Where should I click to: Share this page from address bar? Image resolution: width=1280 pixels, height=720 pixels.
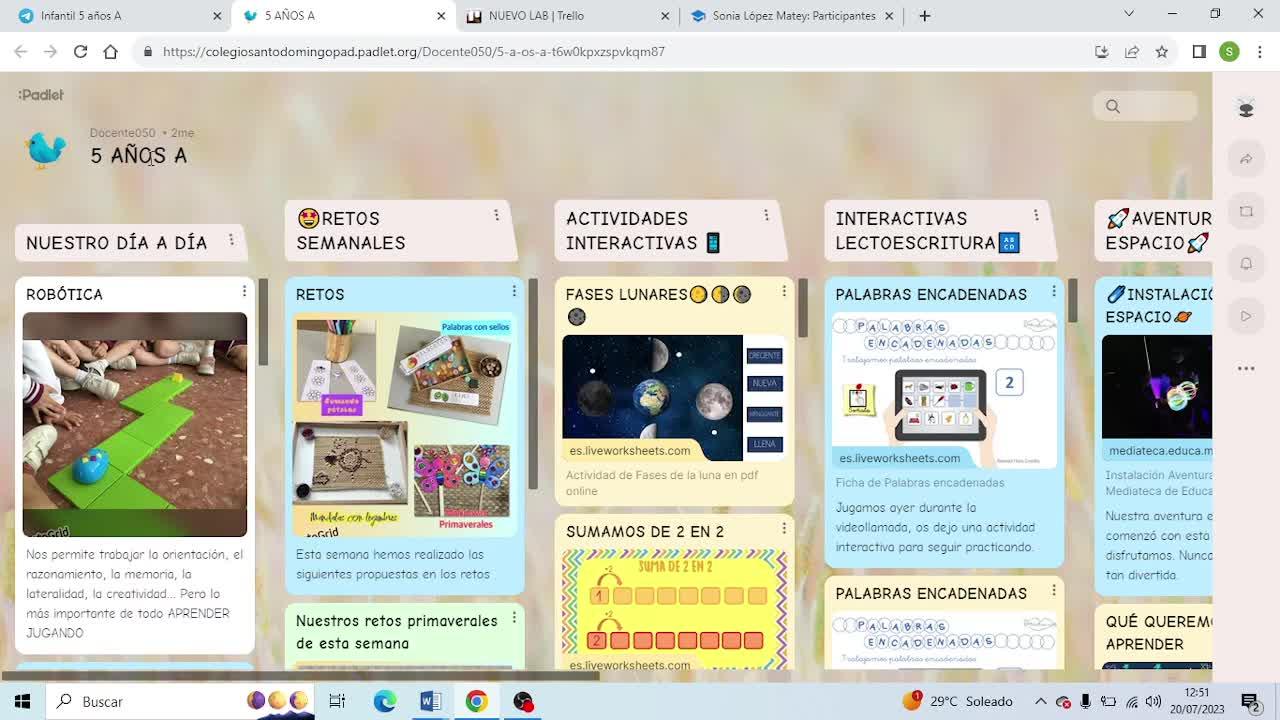point(1132,52)
